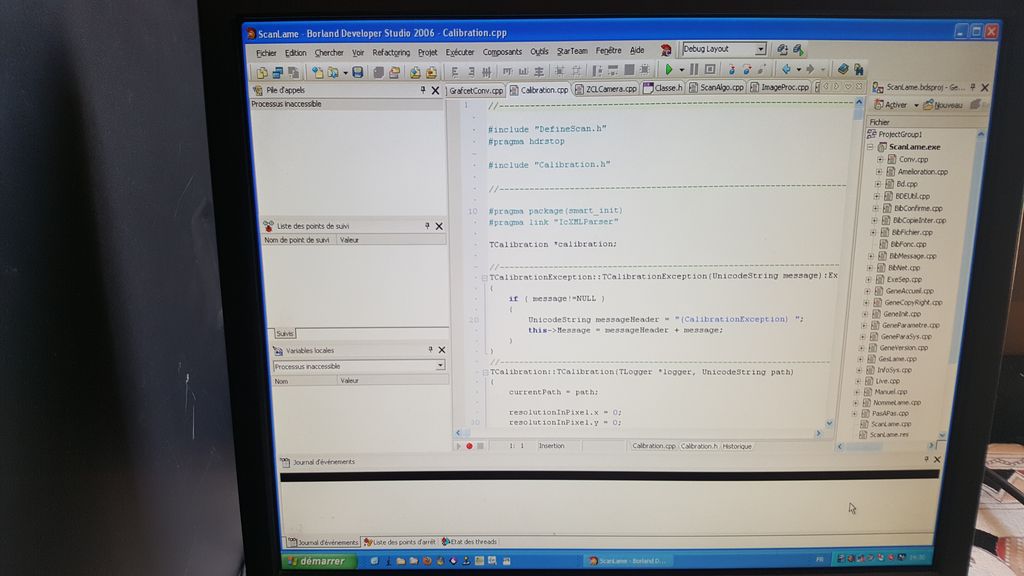This screenshot has width=1024, height=576.
Task: Pin the Variables locales panel
Action: [x=430, y=350]
